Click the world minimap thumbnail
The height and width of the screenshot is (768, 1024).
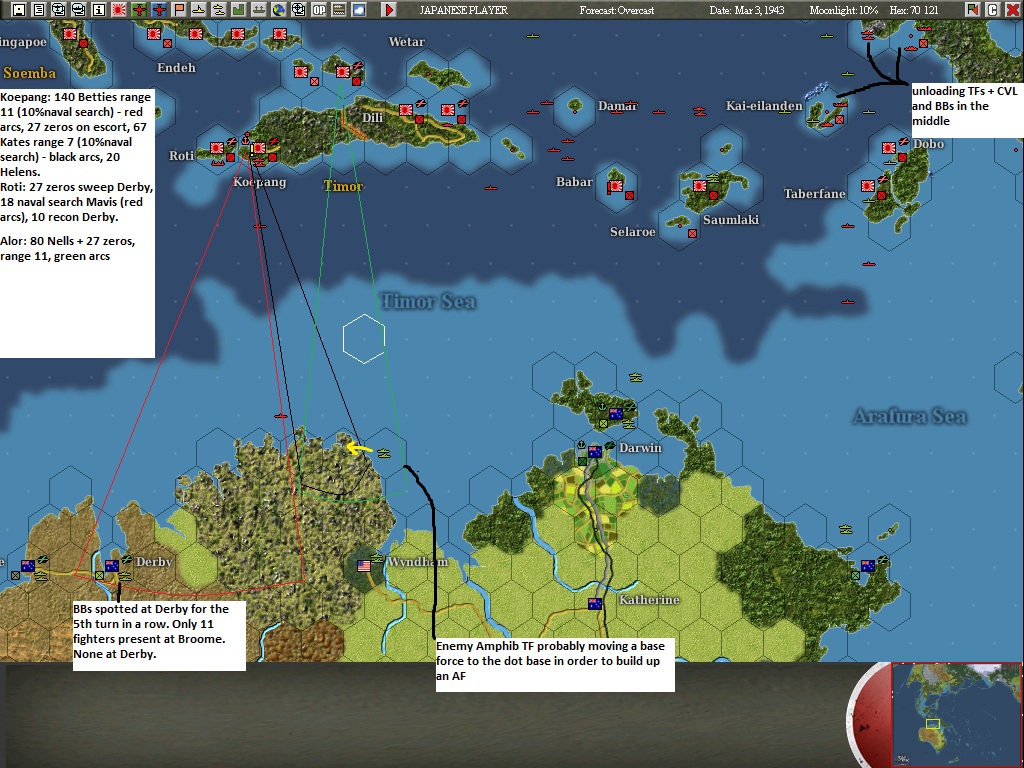pos(955,714)
